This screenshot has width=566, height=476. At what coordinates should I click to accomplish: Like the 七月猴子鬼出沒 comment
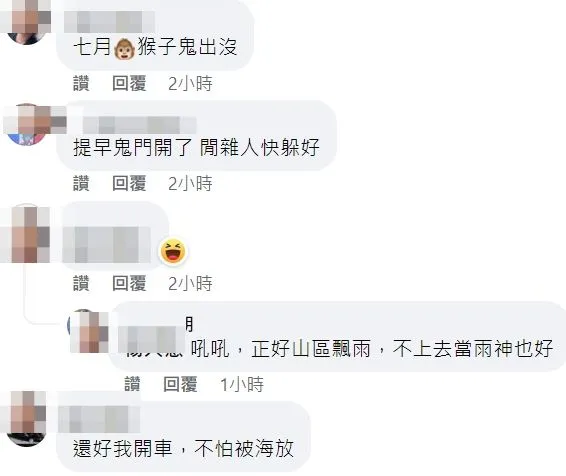(x=81, y=83)
